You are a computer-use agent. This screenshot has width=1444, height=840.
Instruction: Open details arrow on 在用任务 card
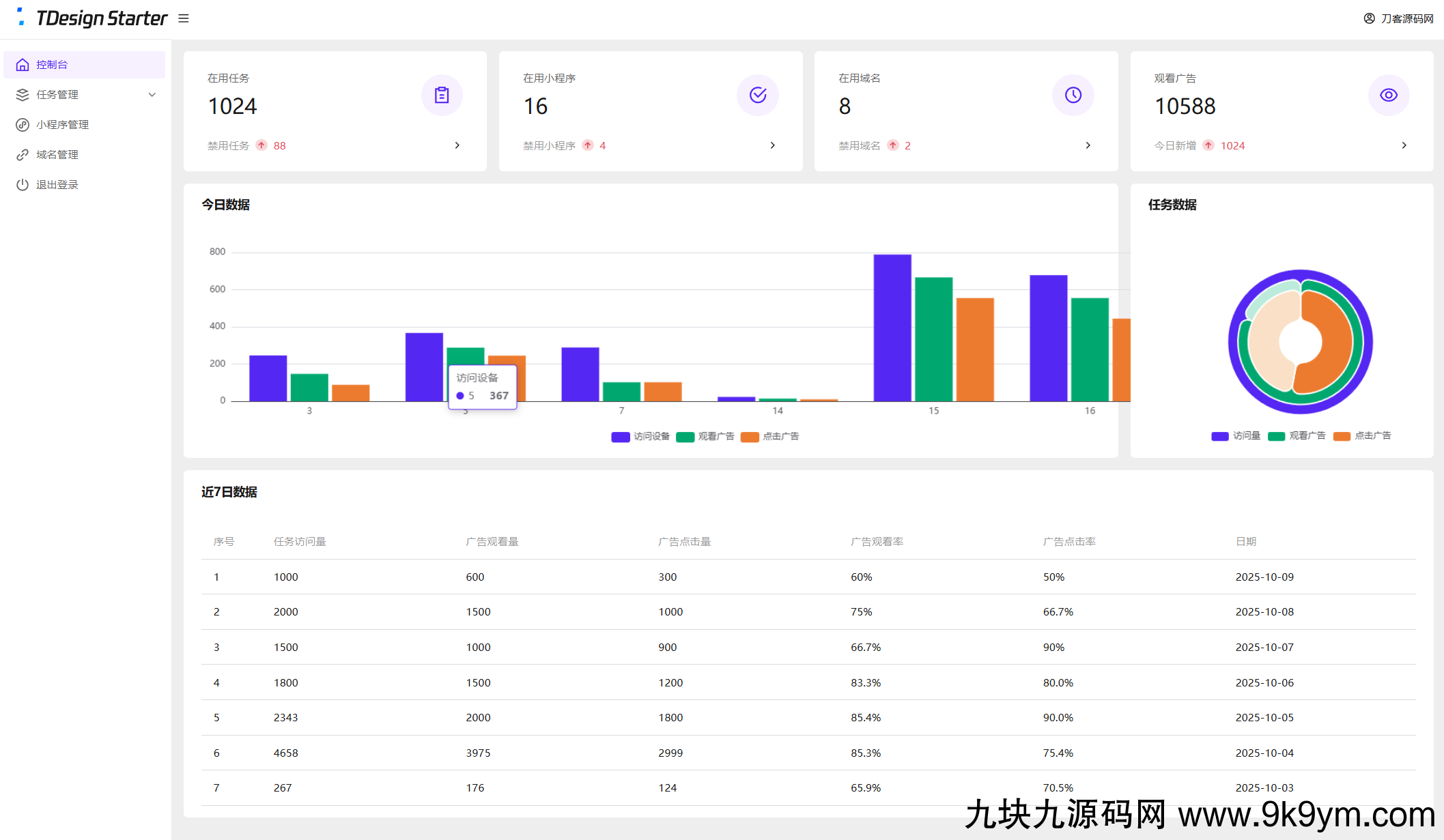[457, 145]
